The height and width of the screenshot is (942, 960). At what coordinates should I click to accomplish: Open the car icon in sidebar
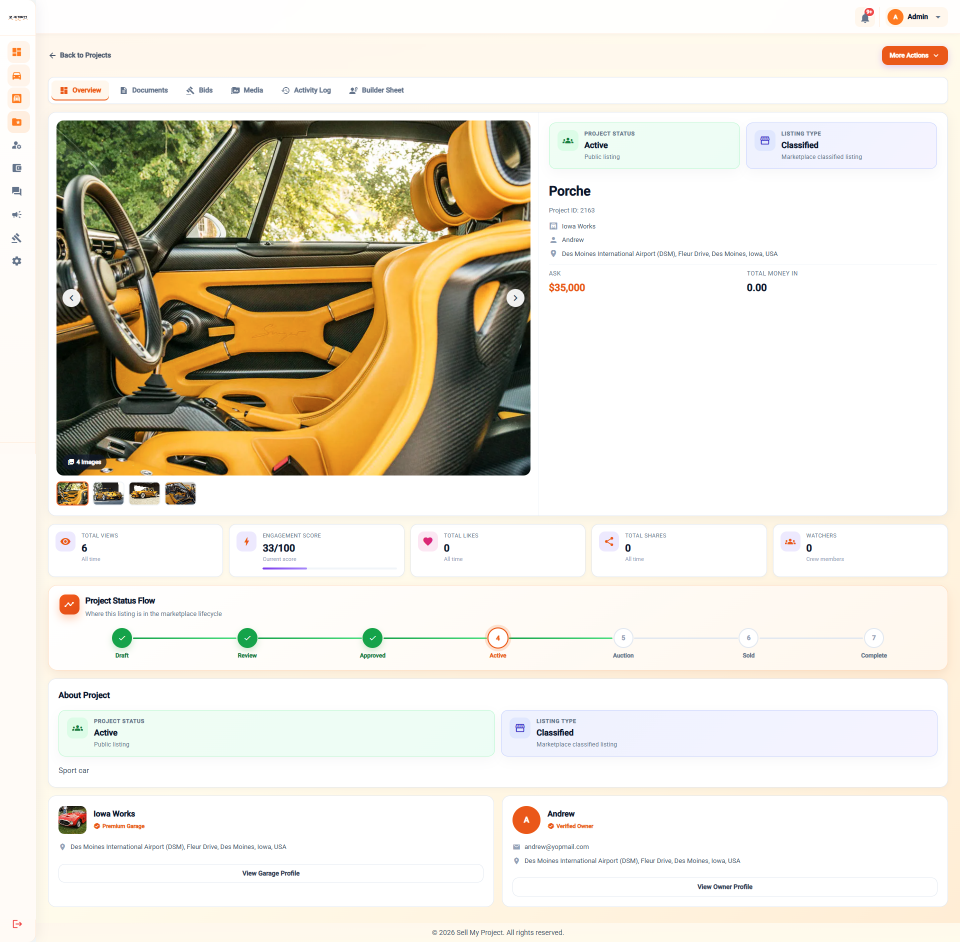17,75
